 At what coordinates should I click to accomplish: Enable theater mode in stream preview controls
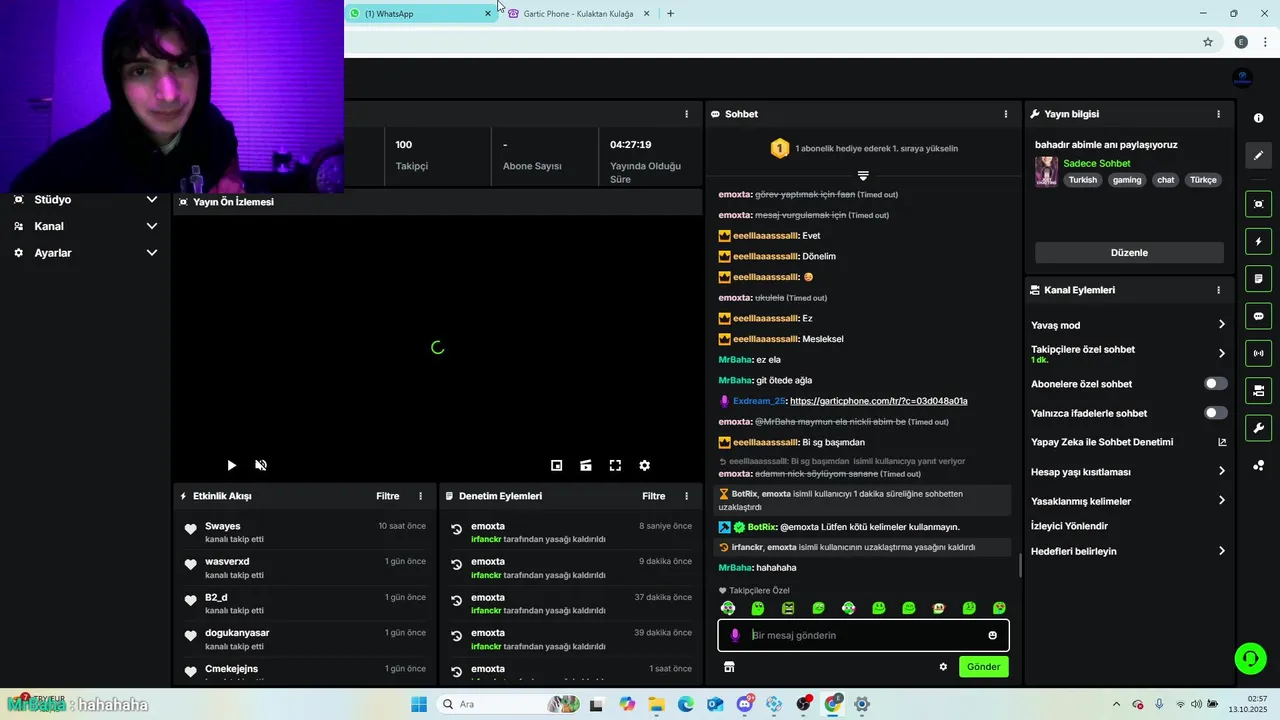(586, 465)
